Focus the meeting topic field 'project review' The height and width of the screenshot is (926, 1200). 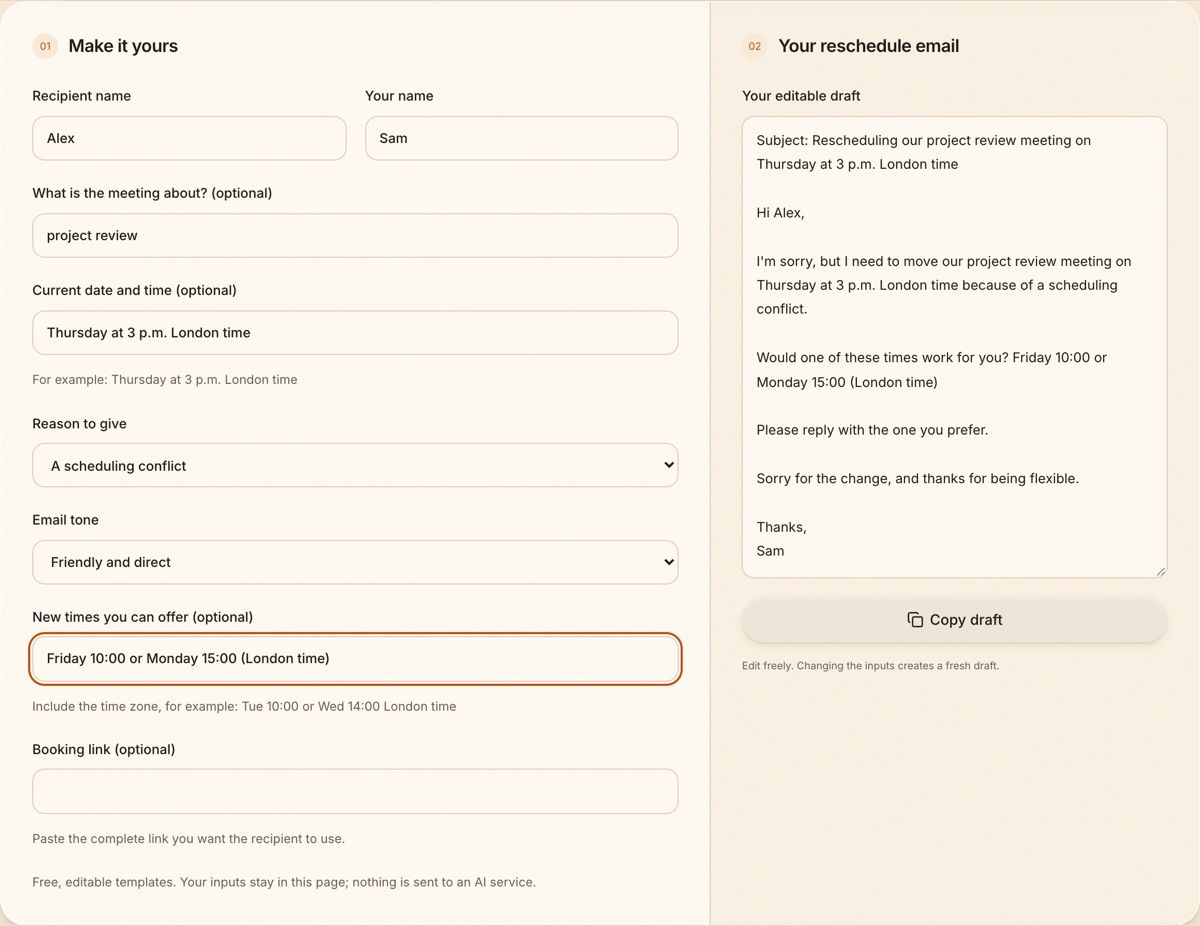point(355,235)
